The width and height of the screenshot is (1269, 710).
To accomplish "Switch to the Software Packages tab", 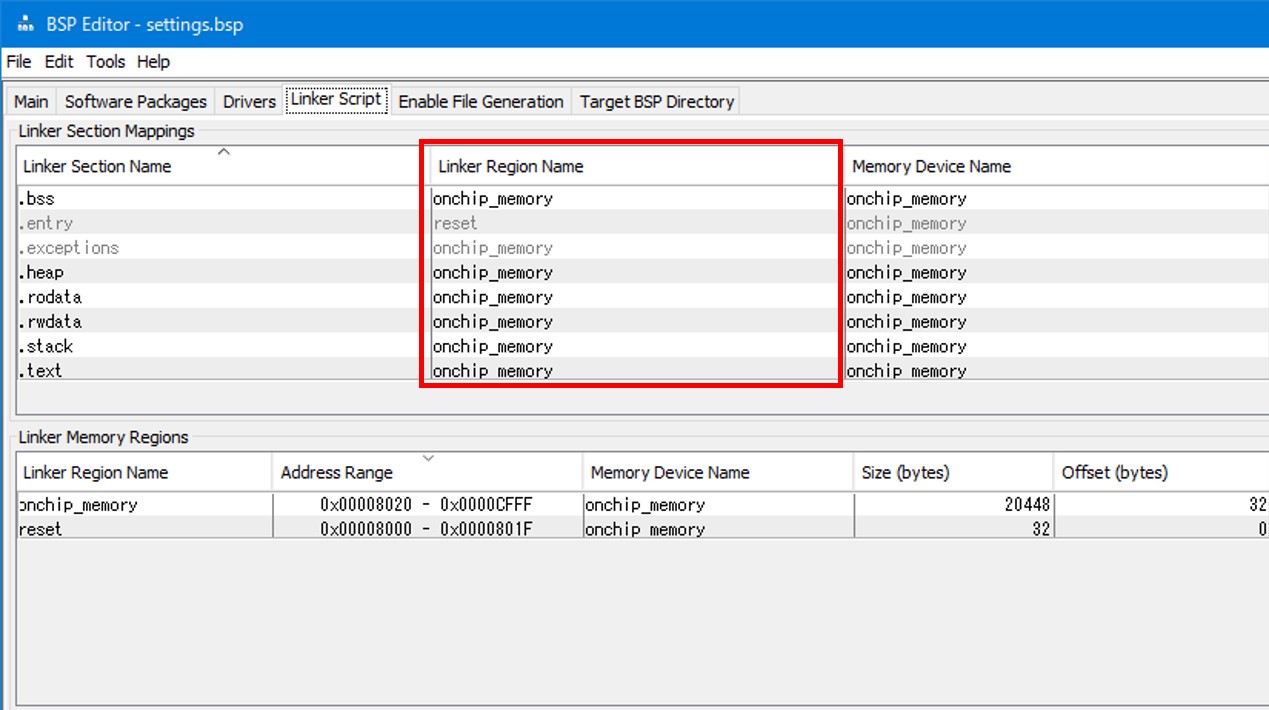I will [x=135, y=101].
